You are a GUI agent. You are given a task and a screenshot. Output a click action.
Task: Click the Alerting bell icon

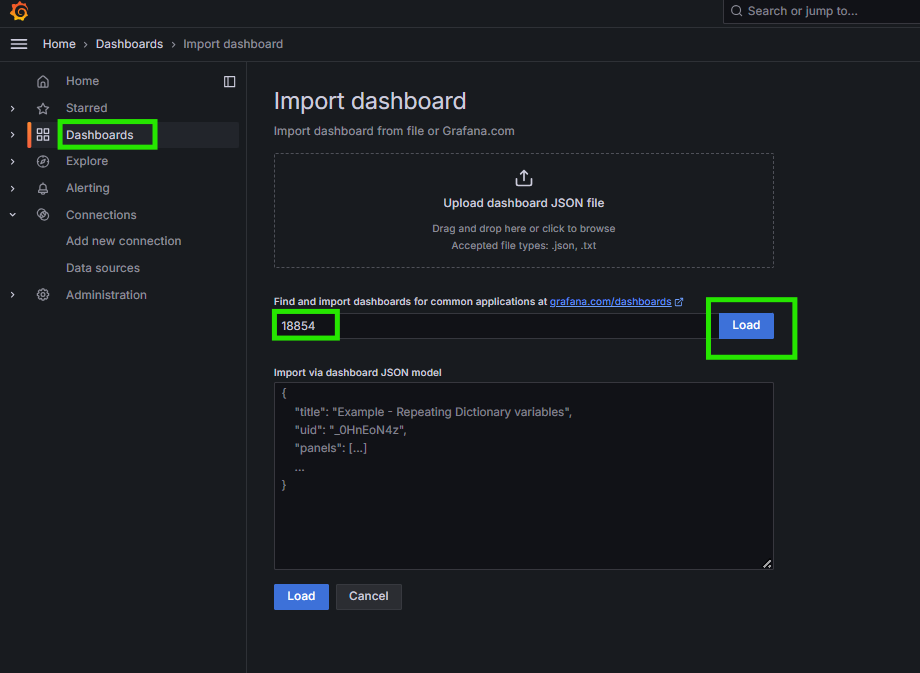tap(43, 188)
